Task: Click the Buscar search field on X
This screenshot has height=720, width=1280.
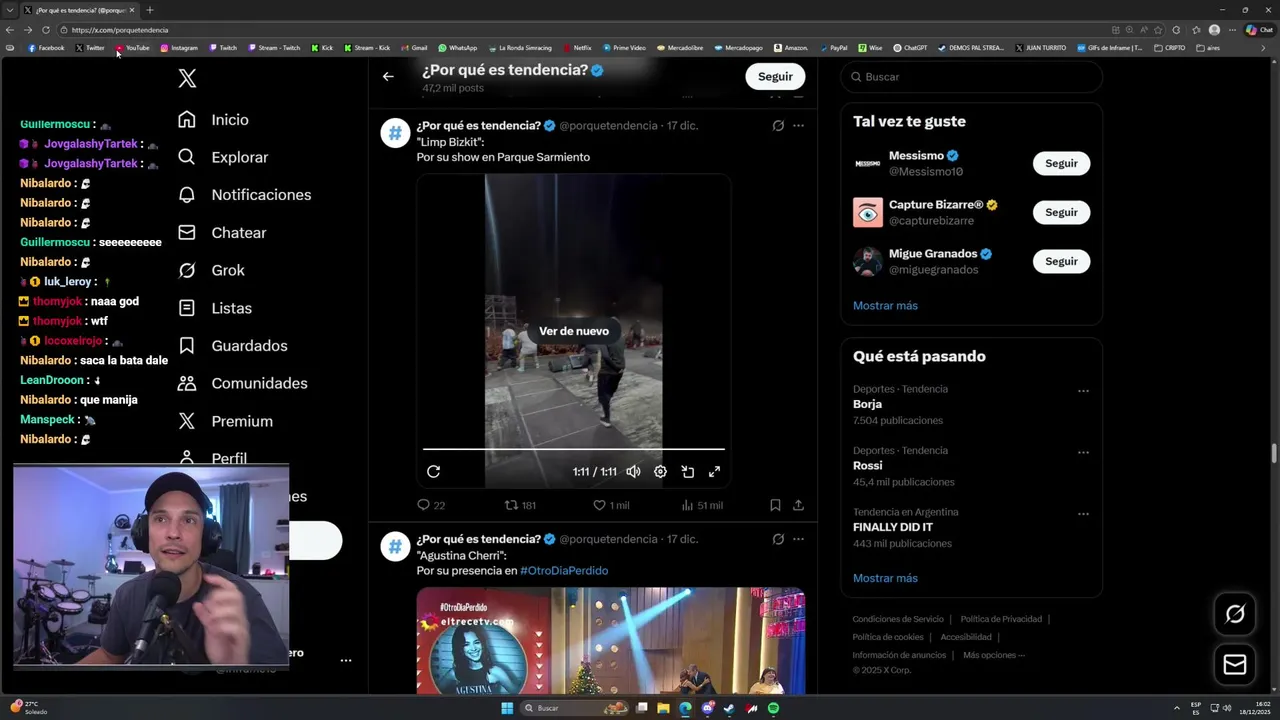Action: (x=971, y=77)
